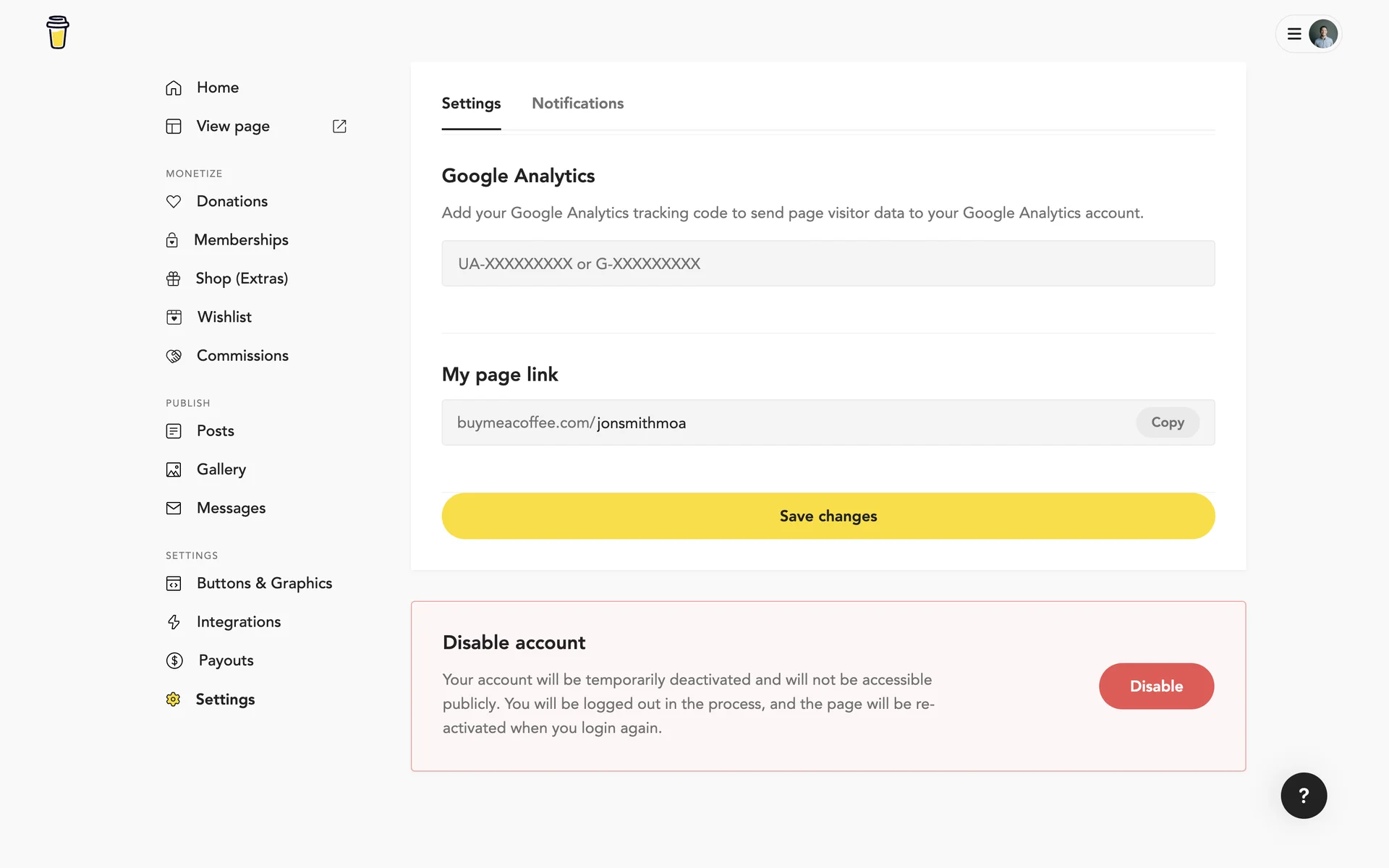This screenshot has height=868, width=1389.
Task: Click the Integrations lightning bolt icon
Action: point(174,622)
